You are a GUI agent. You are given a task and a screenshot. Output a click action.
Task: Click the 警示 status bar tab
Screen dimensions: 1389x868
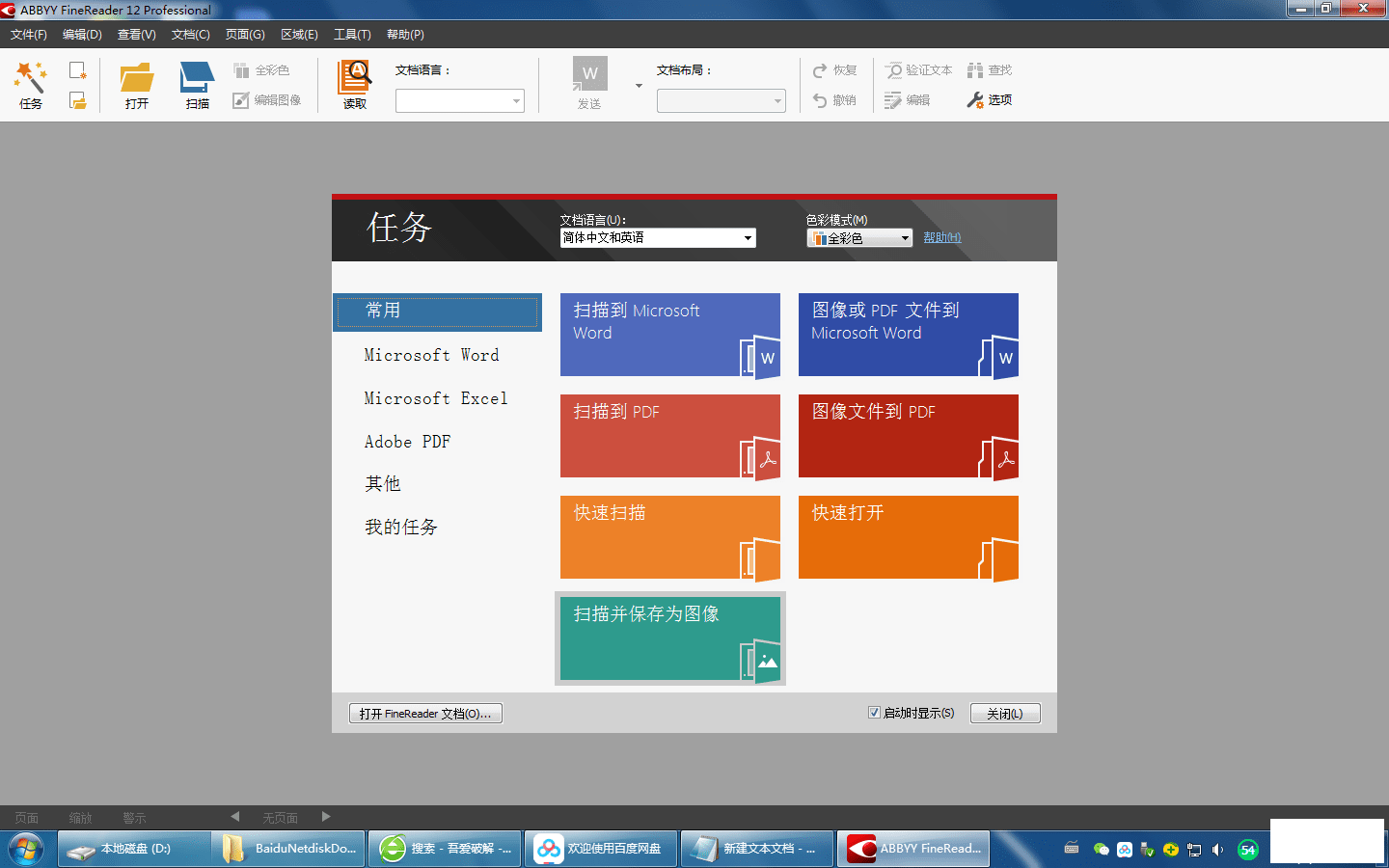[x=135, y=818]
